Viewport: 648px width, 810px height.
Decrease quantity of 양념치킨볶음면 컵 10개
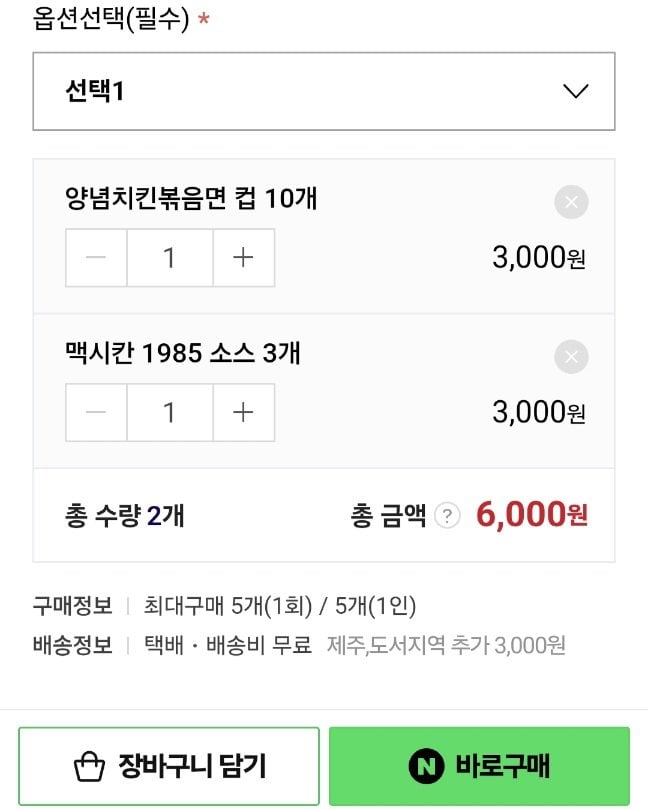96,258
